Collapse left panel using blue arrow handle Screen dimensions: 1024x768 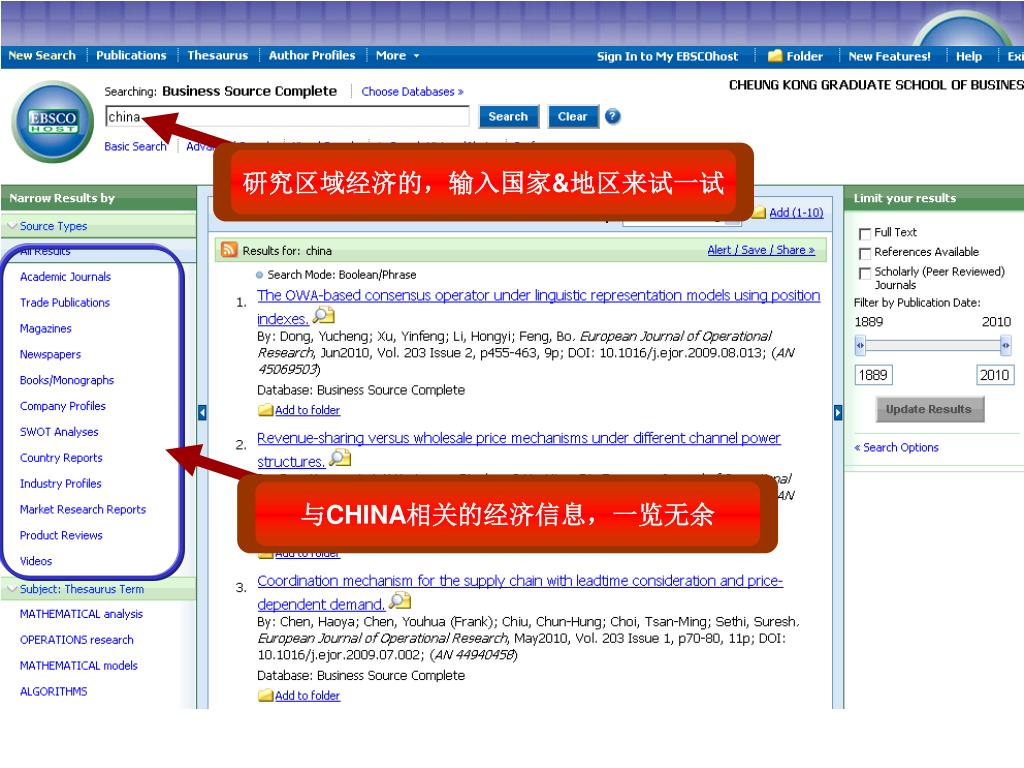[202, 413]
